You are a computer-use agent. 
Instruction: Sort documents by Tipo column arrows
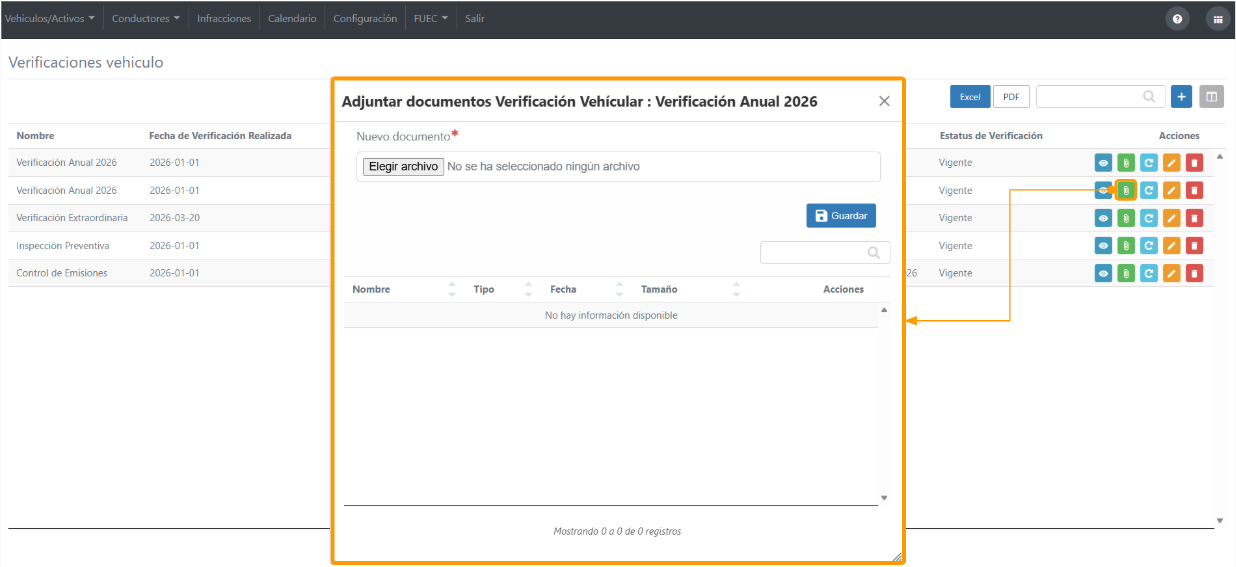pyautogui.click(x=528, y=289)
